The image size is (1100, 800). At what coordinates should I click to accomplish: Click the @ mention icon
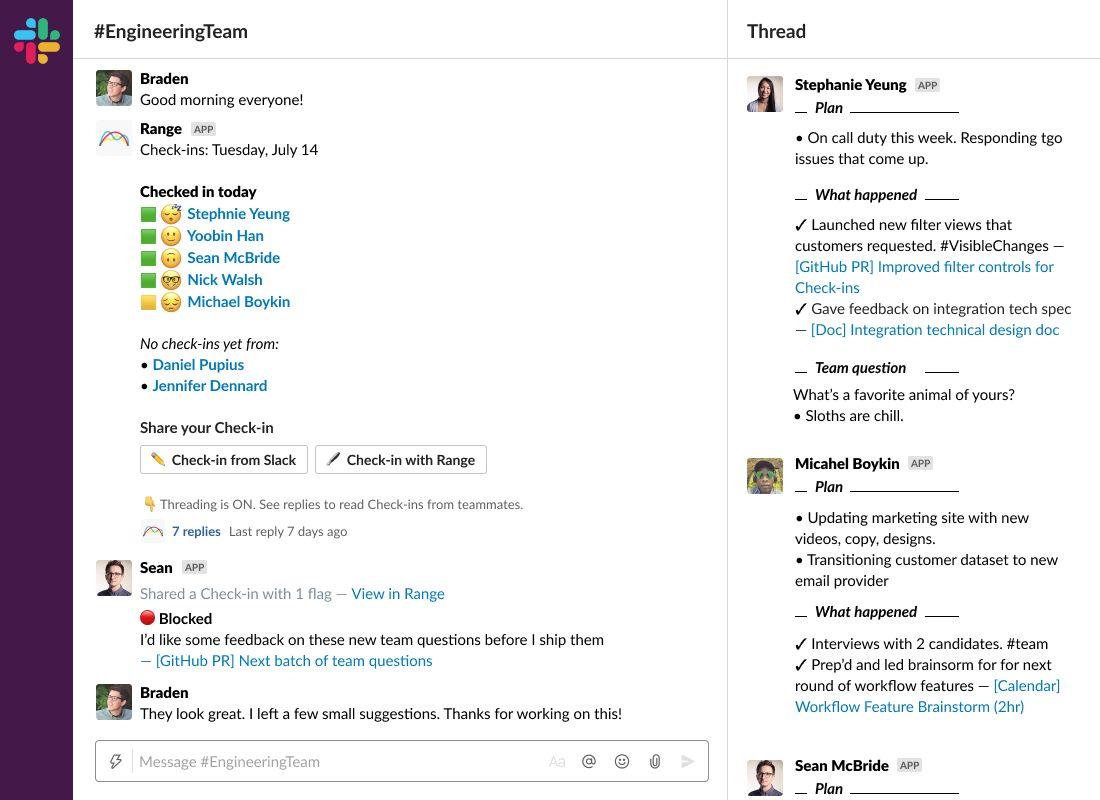point(589,762)
